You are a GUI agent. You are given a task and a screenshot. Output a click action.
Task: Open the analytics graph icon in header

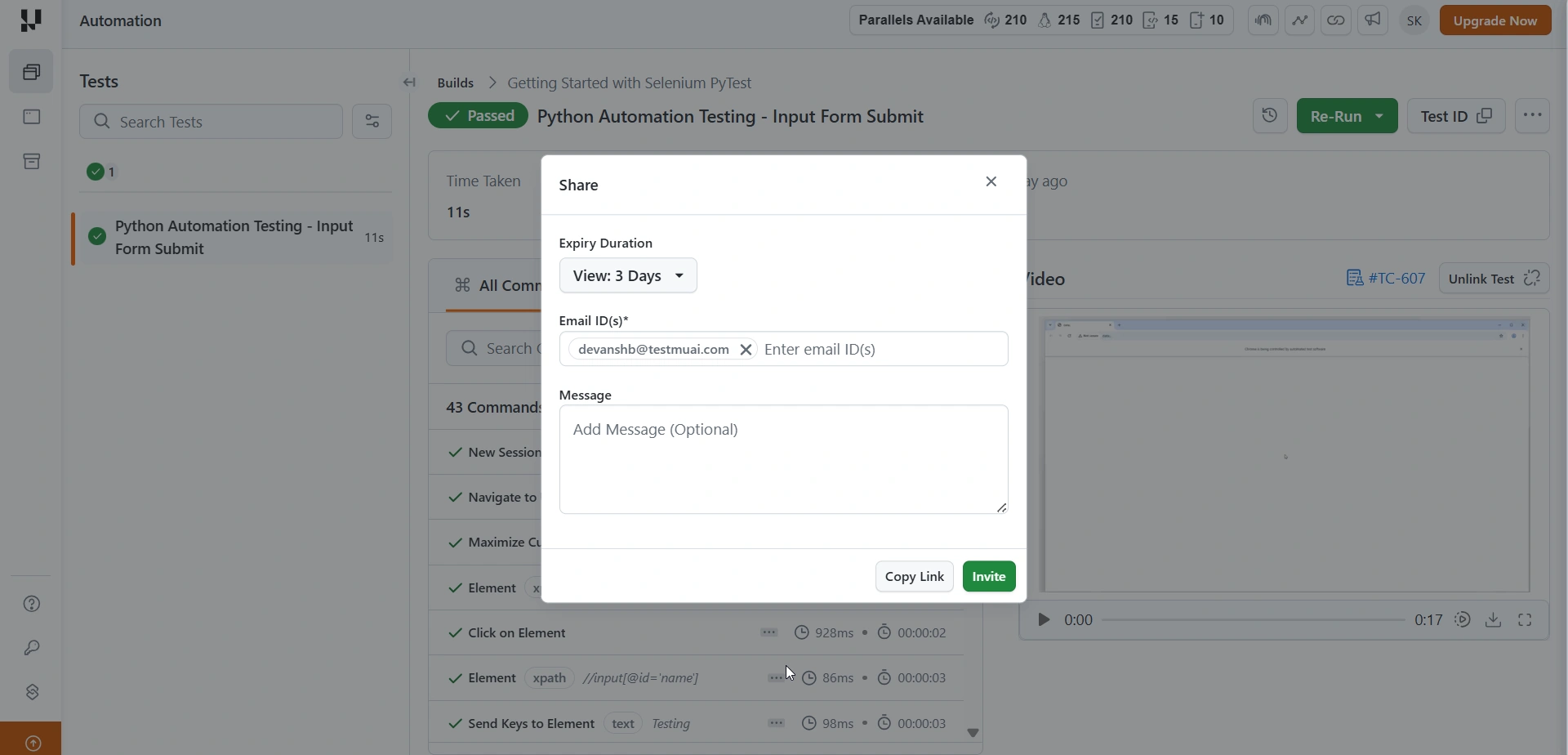click(x=1300, y=20)
